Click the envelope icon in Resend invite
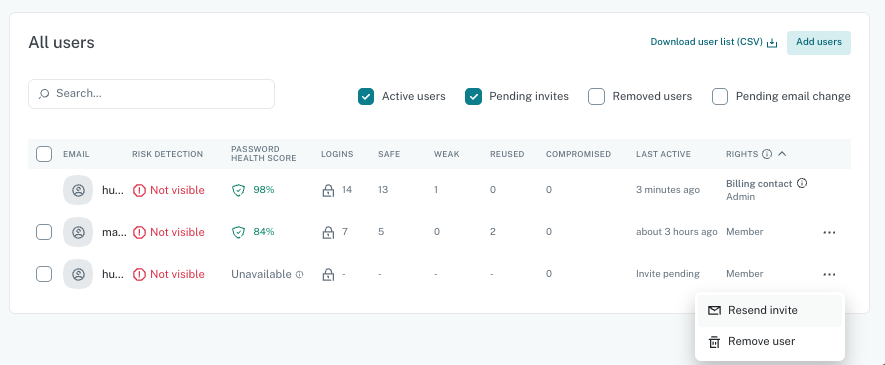This screenshot has height=365, width=885. click(714, 311)
